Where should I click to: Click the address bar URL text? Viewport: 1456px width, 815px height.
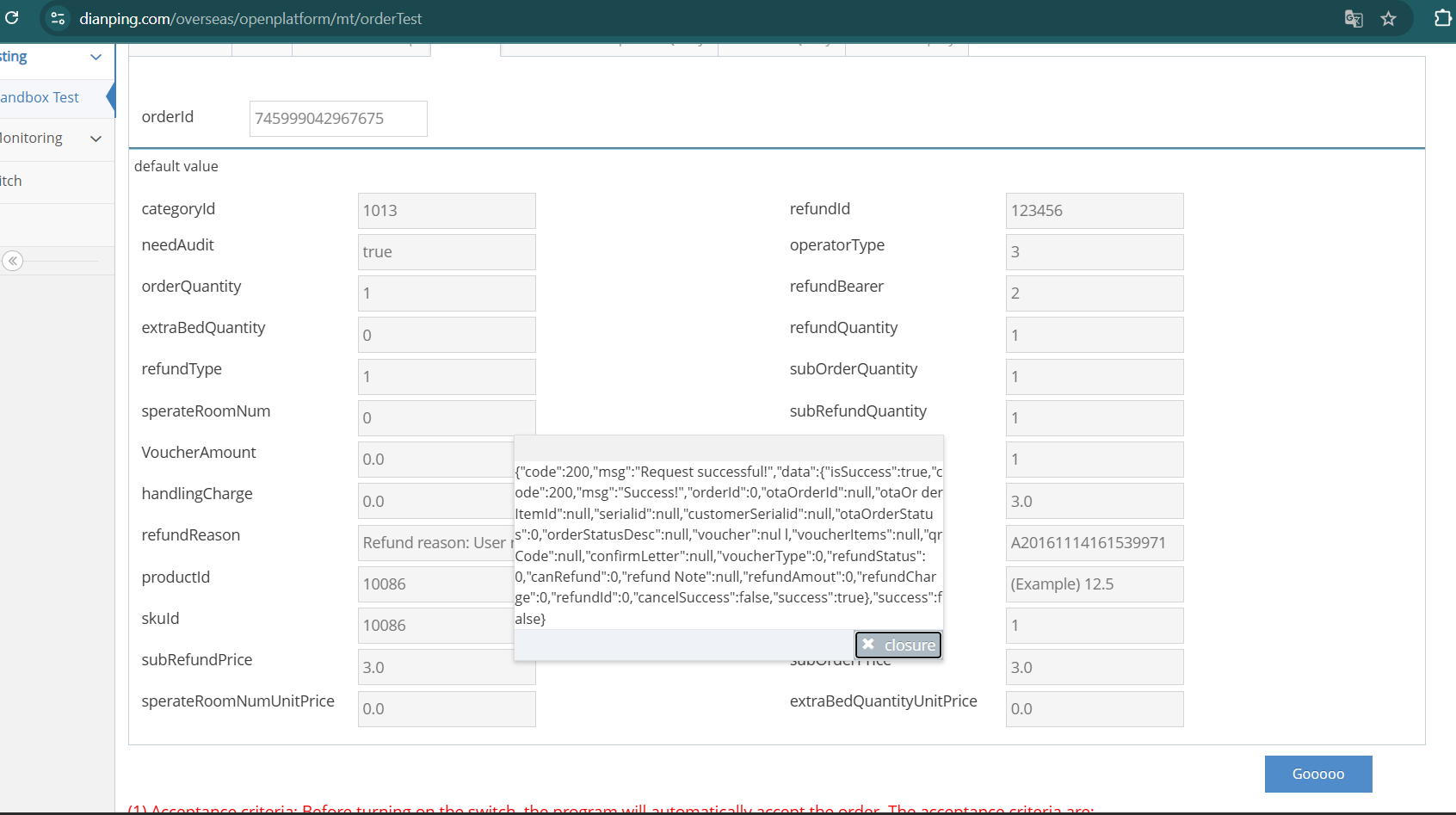tap(250, 19)
